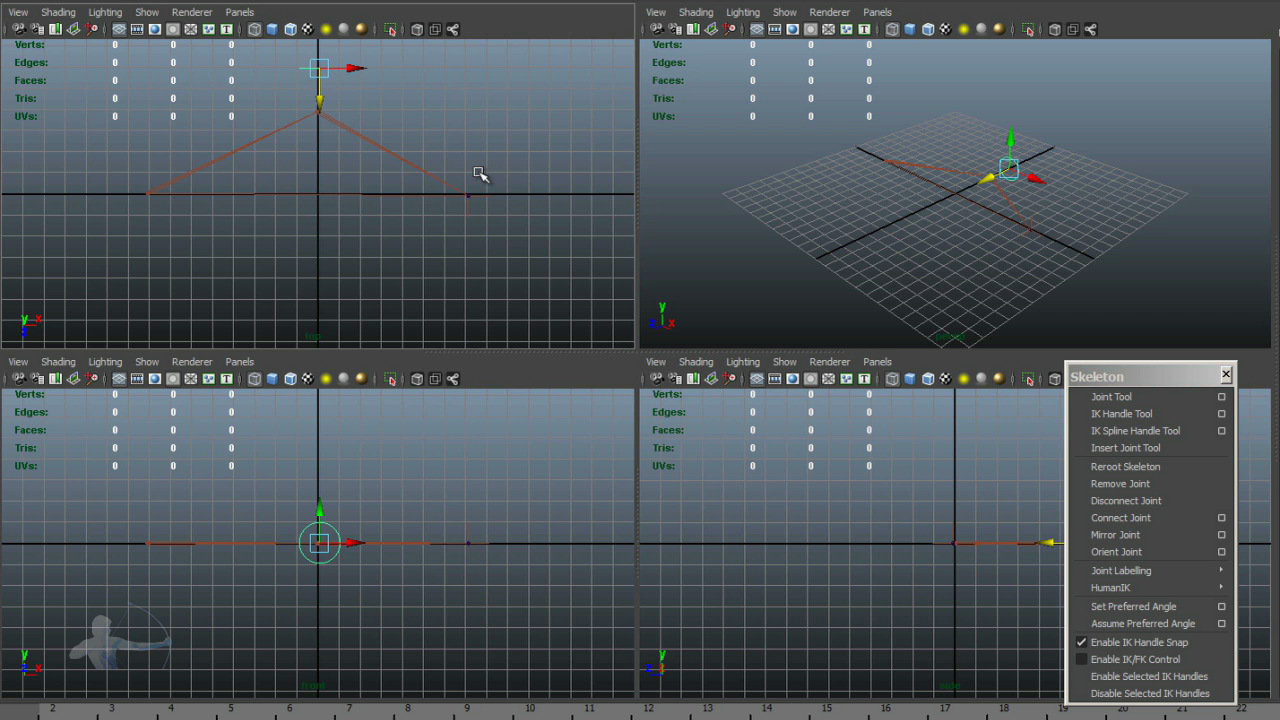Click textured checker icon in top view toolbar

coord(308,29)
